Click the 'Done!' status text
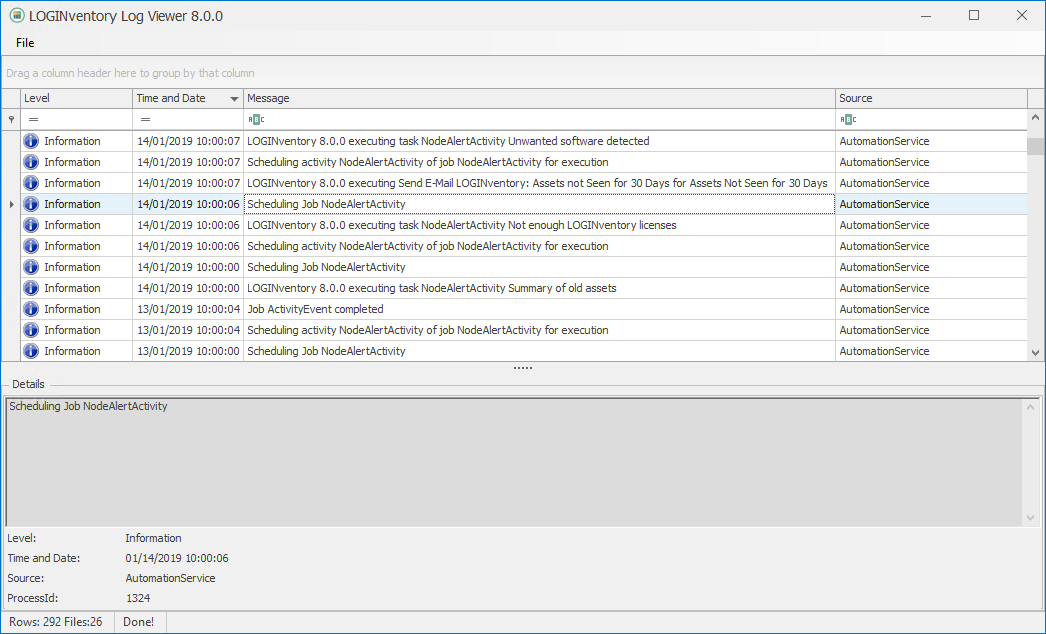This screenshot has height=634, width=1046. click(139, 622)
